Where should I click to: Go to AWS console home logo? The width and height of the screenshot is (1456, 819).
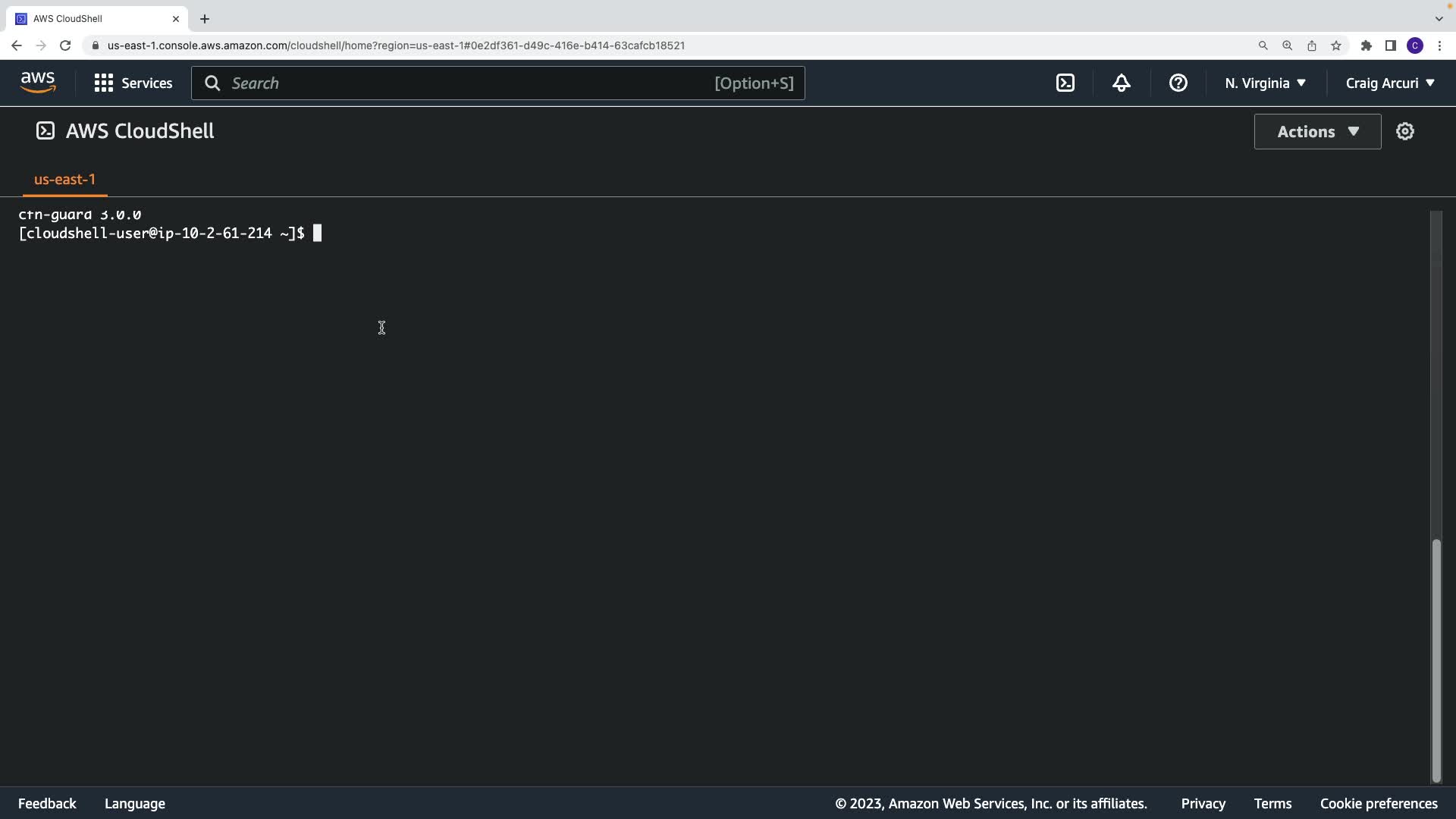tap(38, 83)
